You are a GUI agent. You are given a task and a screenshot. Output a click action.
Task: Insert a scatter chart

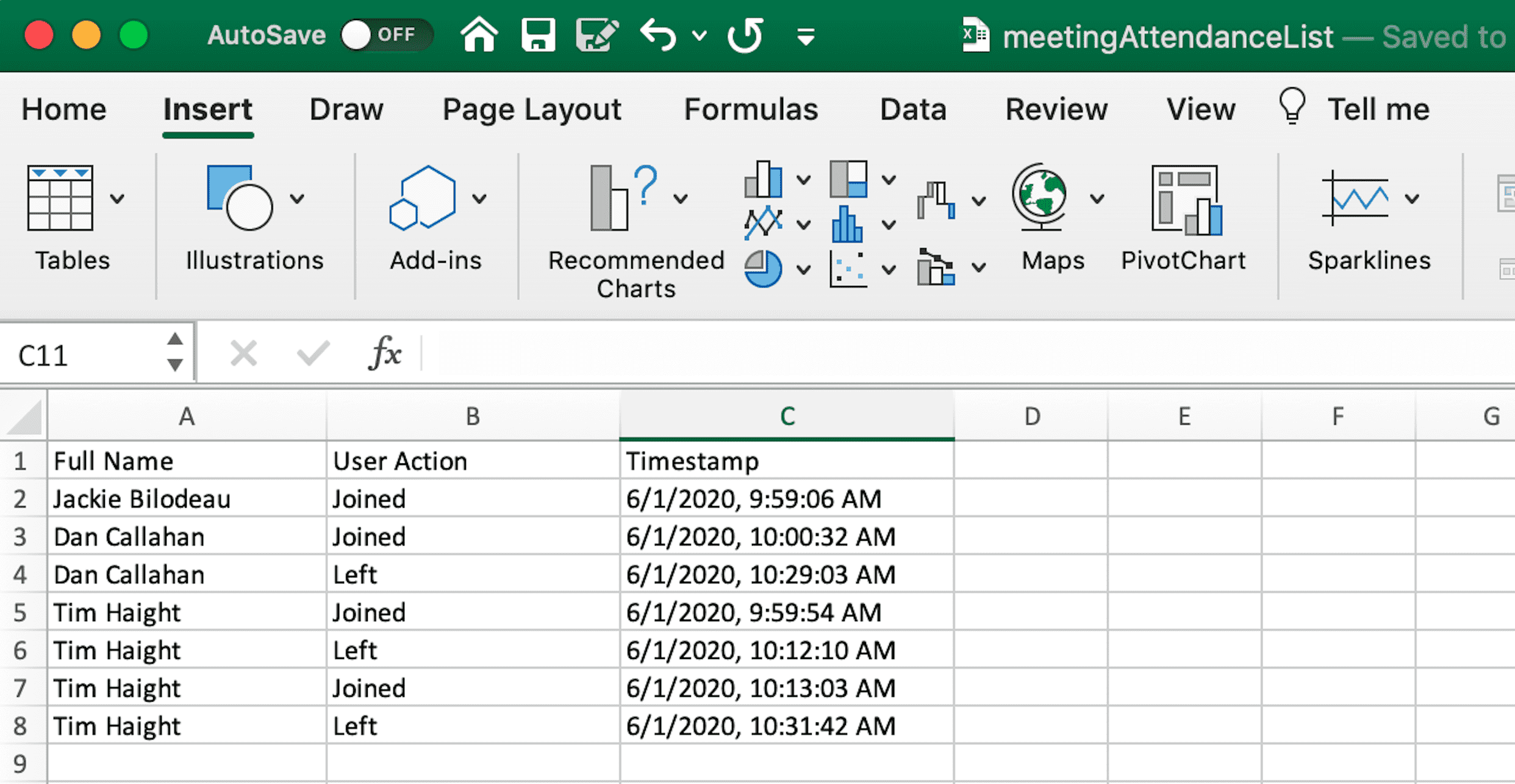(848, 268)
